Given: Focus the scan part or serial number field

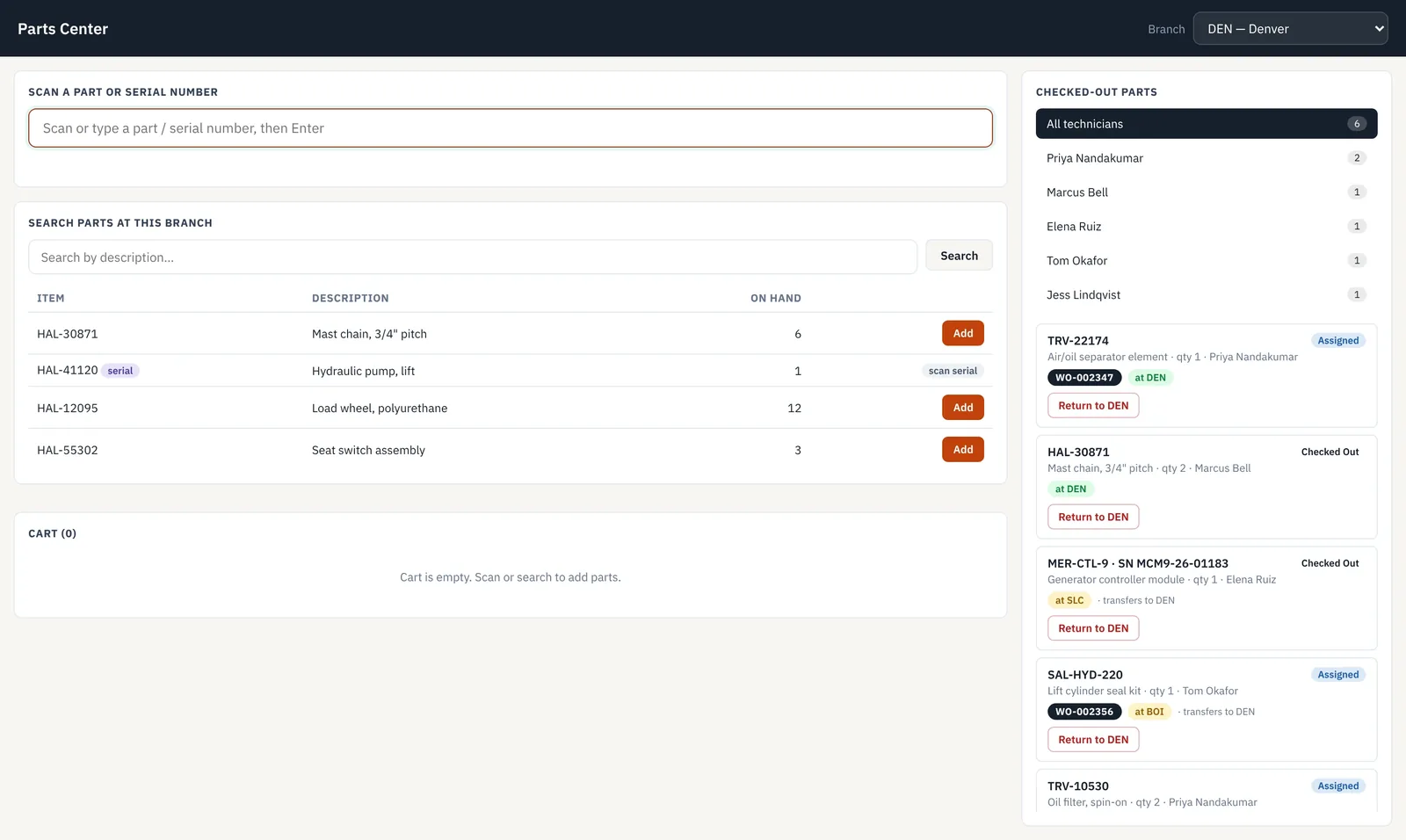Looking at the screenshot, I should 511,128.
